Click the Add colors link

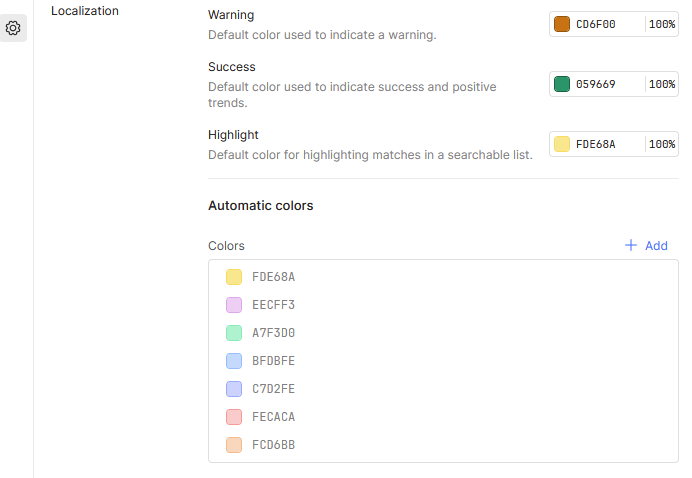tap(646, 245)
